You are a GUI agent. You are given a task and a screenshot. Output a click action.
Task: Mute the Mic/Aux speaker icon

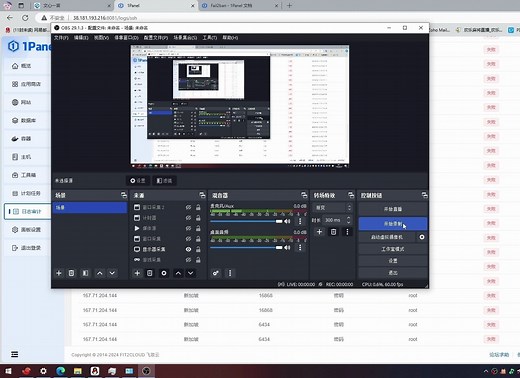287,221
